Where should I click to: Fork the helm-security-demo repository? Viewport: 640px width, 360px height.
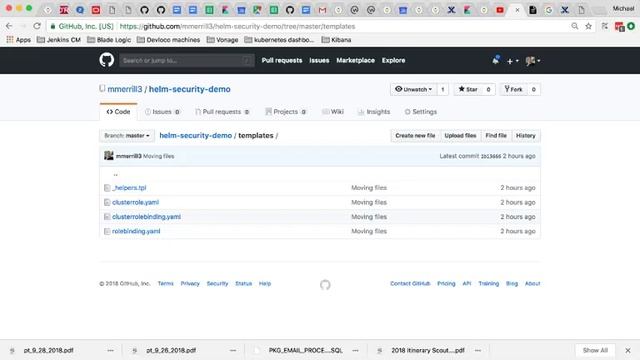click(513, 89)
